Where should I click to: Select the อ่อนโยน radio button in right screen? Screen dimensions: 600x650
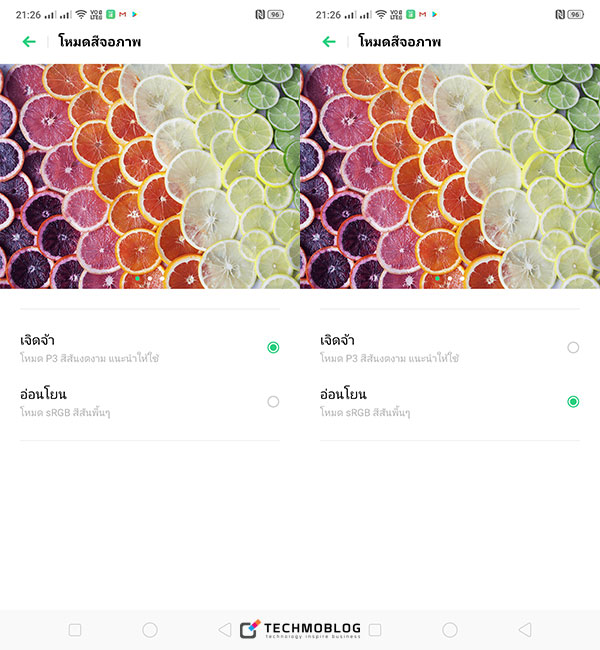(x=573, y=401)
